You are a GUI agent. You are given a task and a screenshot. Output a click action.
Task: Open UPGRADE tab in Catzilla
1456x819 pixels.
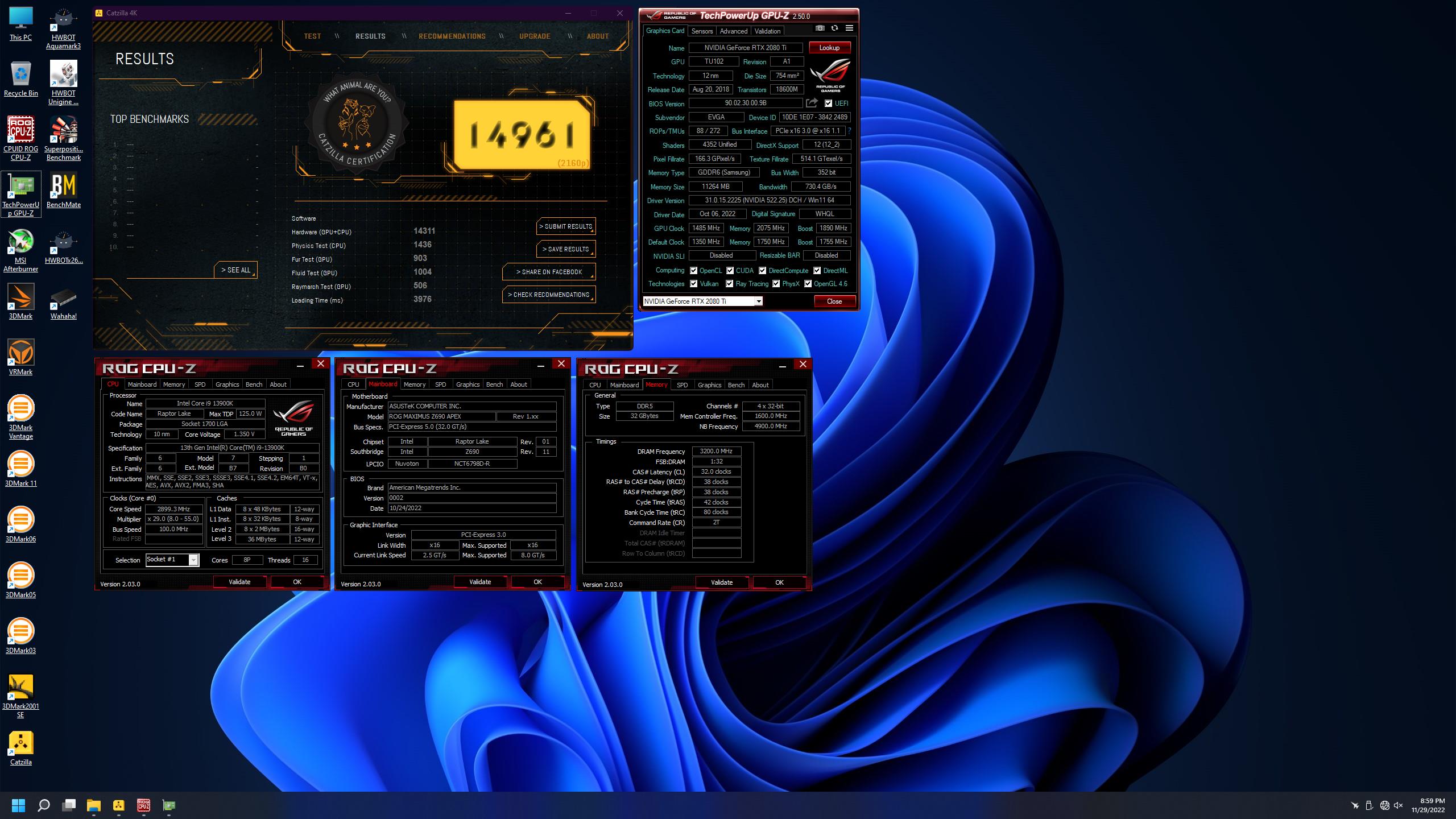point(535,36)
